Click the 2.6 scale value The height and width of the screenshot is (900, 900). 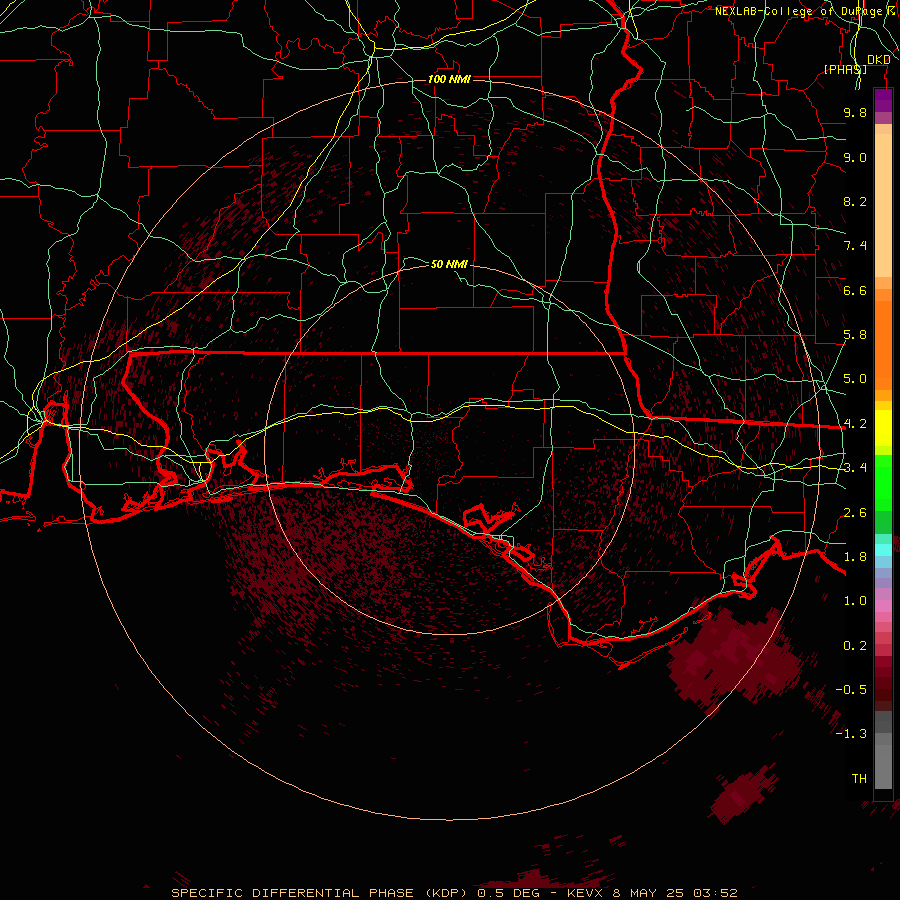click(855, 513)
